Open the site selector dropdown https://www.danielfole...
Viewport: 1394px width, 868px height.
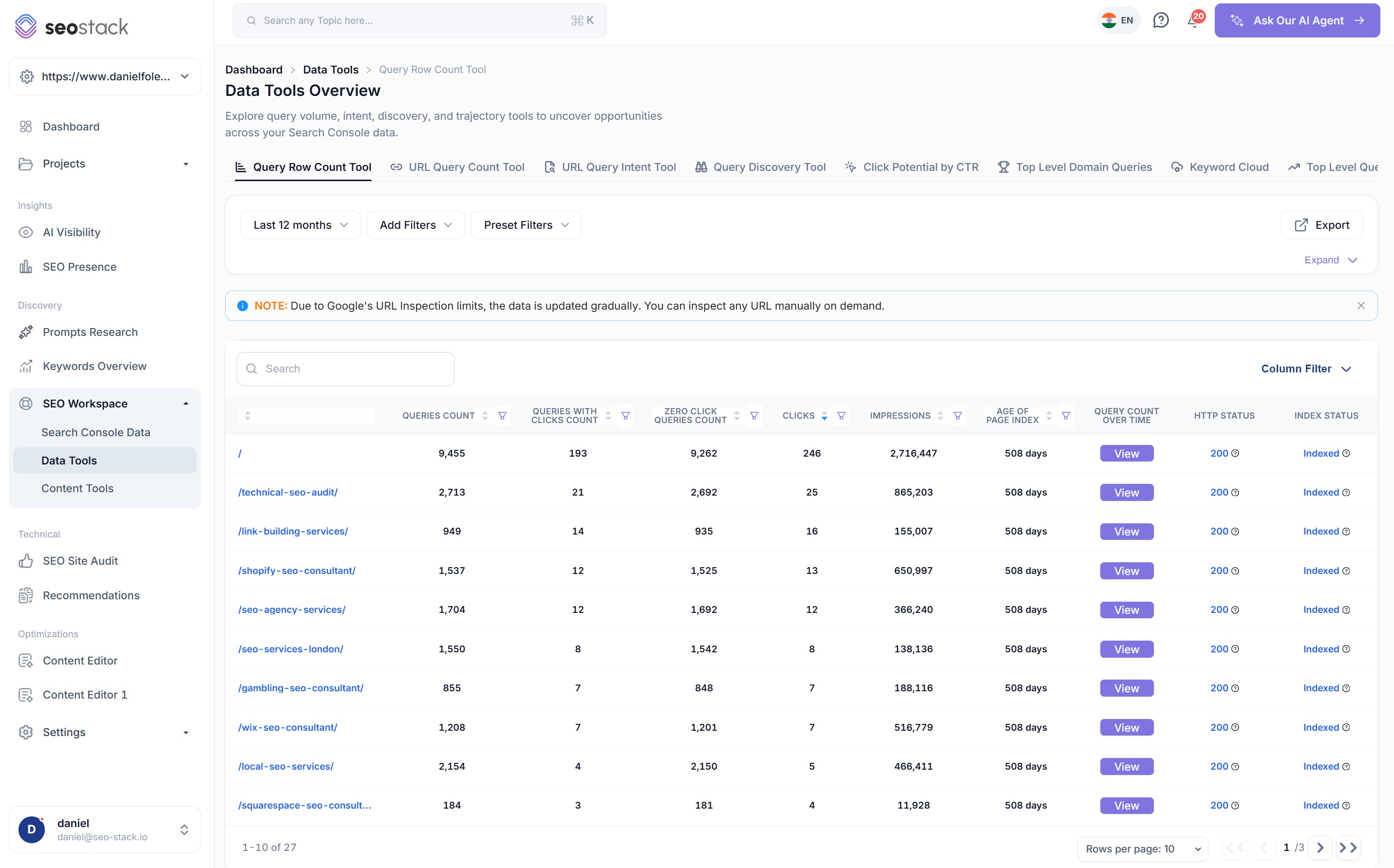pyautogui.click(x=105, y=77)
